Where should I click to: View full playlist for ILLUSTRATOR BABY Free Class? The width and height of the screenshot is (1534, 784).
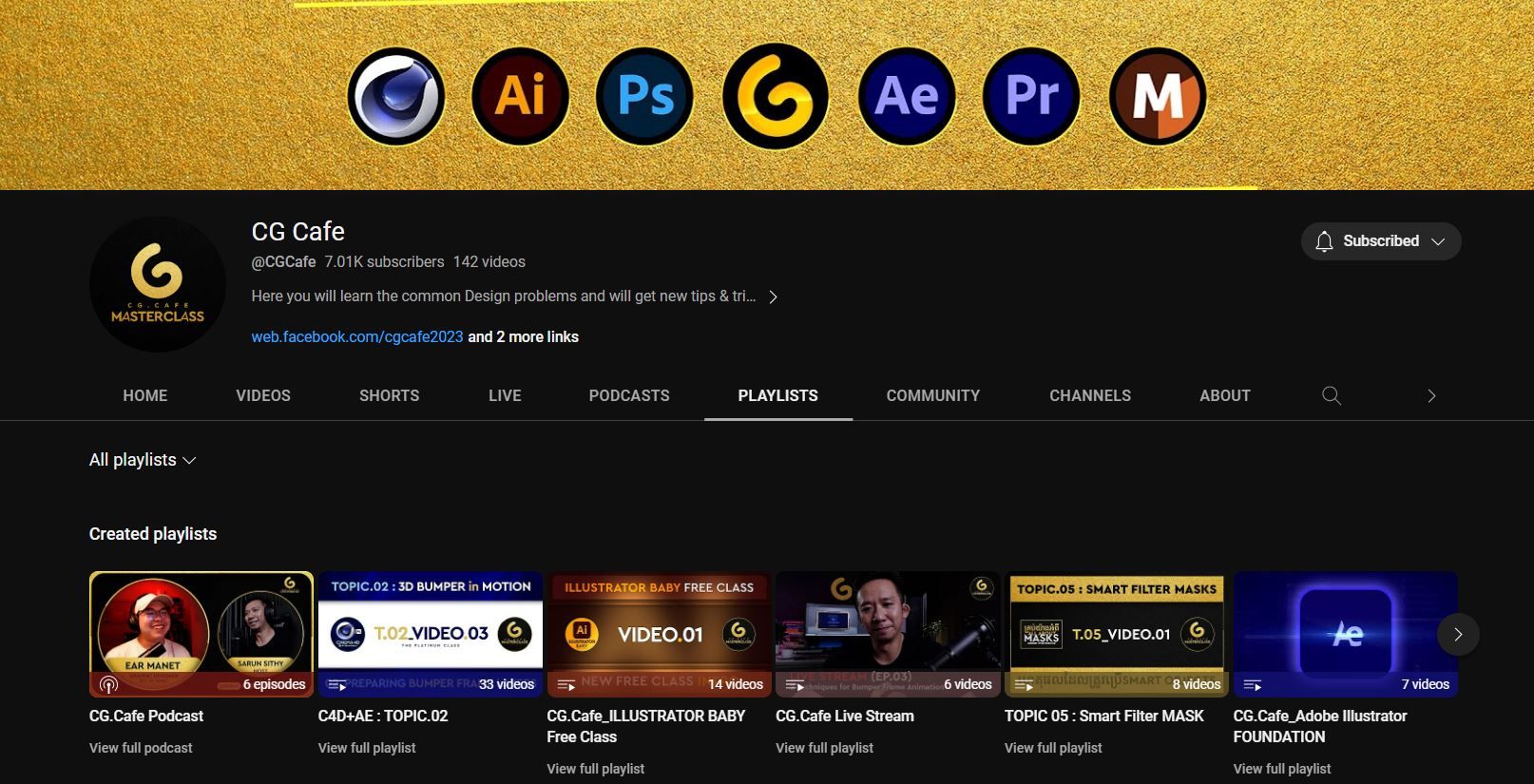click(596, 769)
